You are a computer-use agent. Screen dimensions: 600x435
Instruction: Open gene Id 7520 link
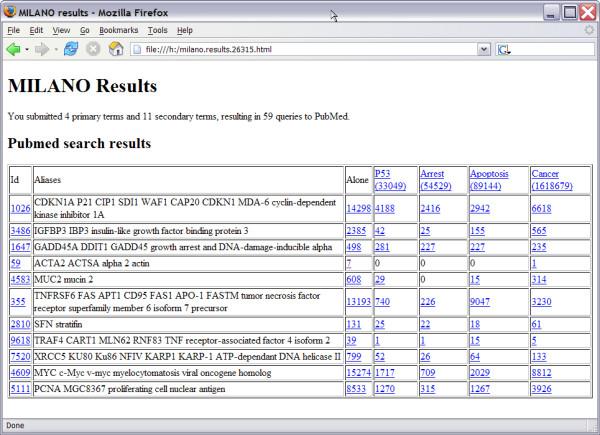(x=21, y=357)
